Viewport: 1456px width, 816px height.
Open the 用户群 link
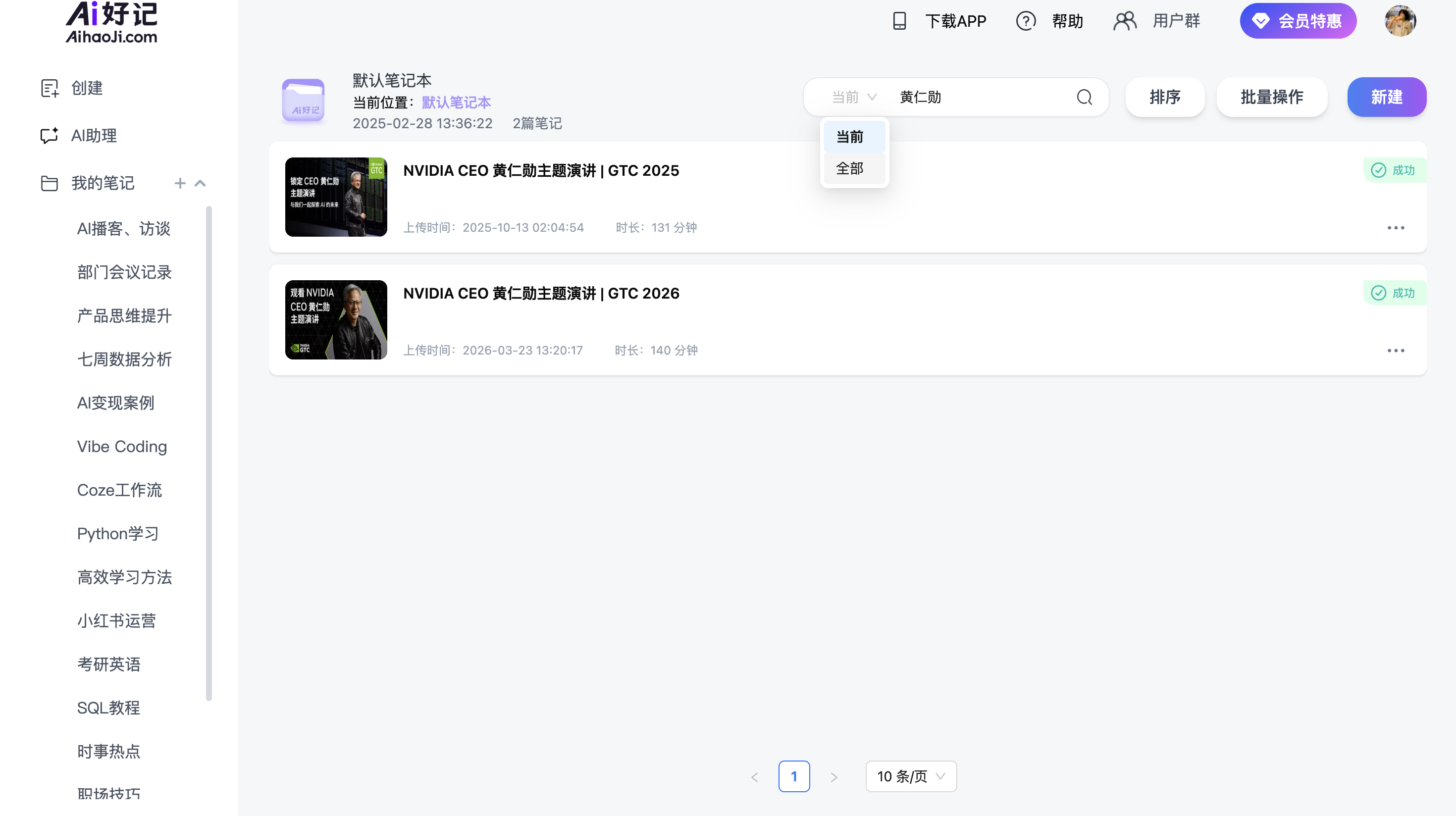[x=1176, y=21]
